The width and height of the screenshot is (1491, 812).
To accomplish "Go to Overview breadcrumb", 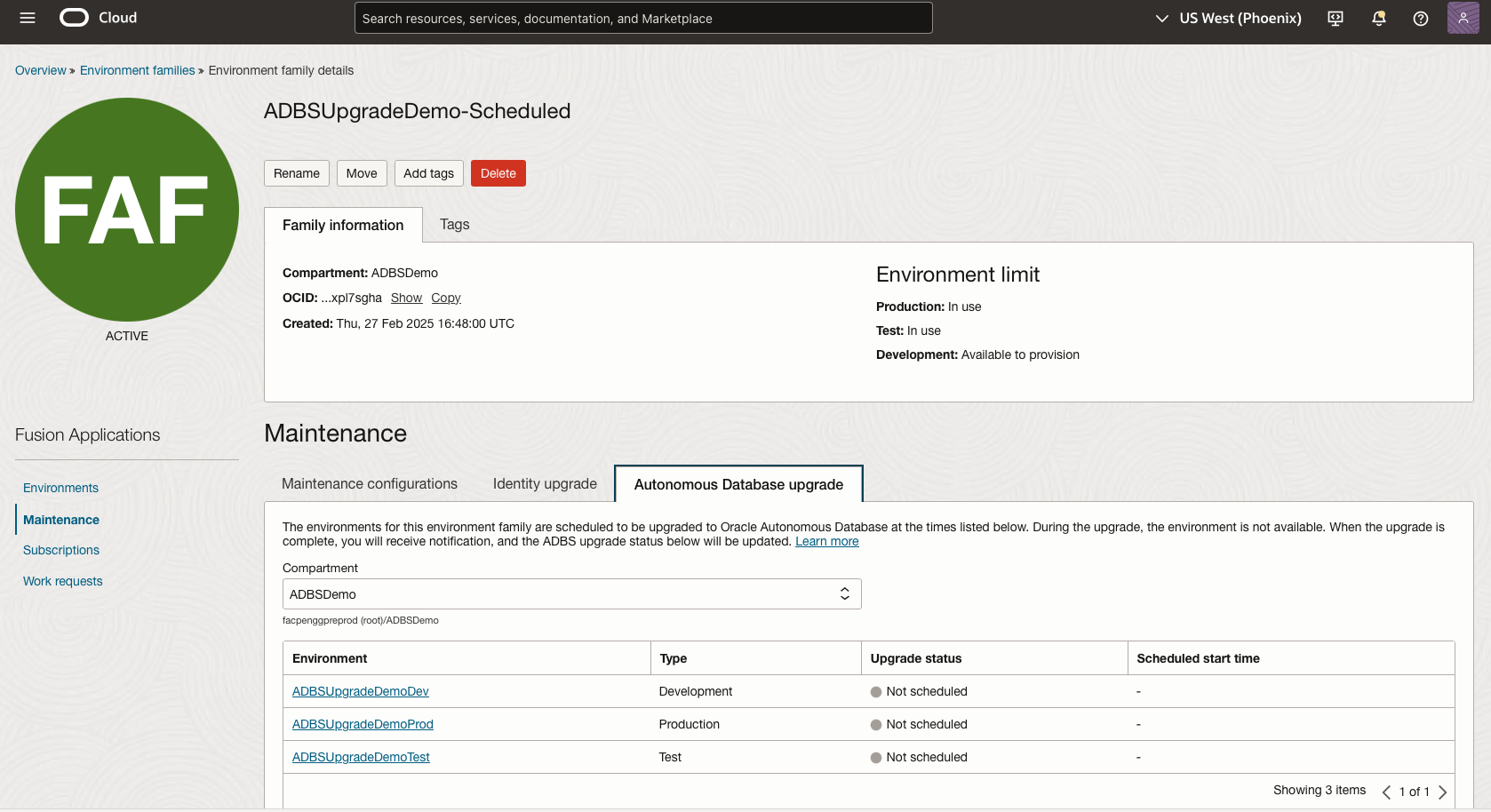I will 40,70.
